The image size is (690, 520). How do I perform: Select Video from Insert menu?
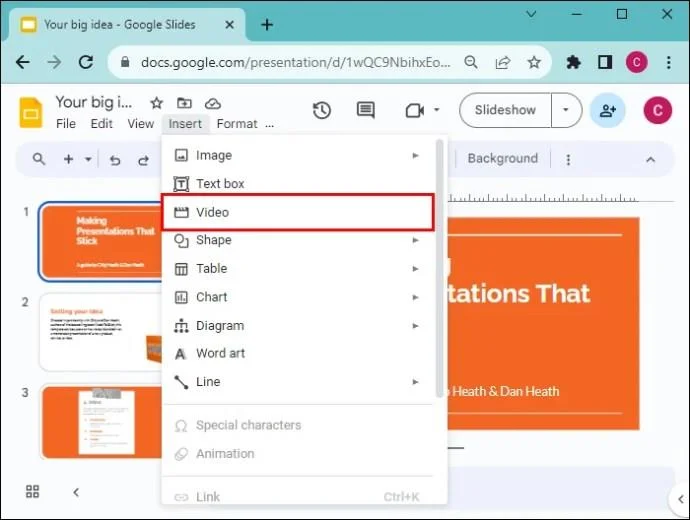coord(297,212)
